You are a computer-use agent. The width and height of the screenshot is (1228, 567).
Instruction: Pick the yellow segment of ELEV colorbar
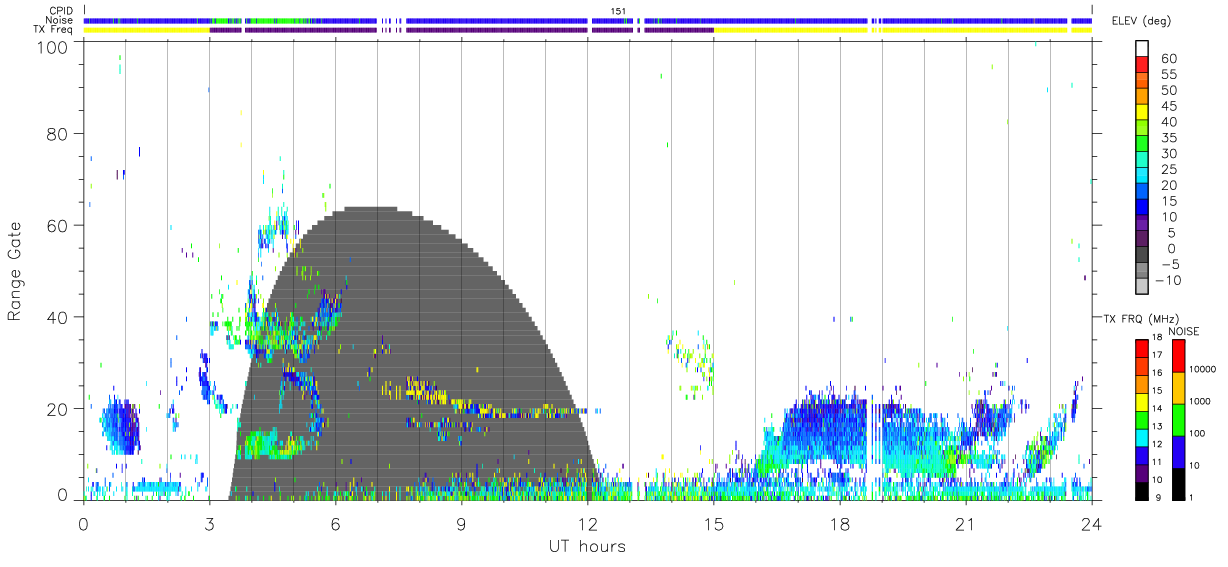[x=1141, y=111]
